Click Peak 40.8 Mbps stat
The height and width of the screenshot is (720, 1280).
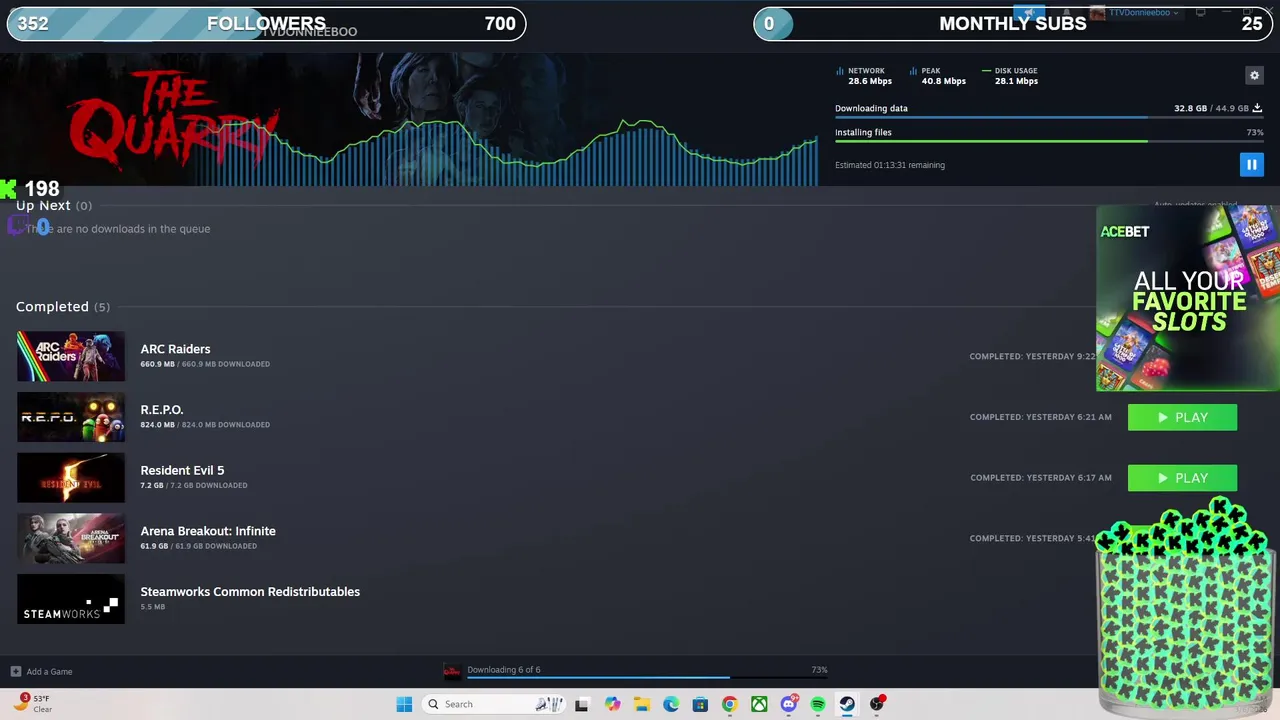[937, 76]
